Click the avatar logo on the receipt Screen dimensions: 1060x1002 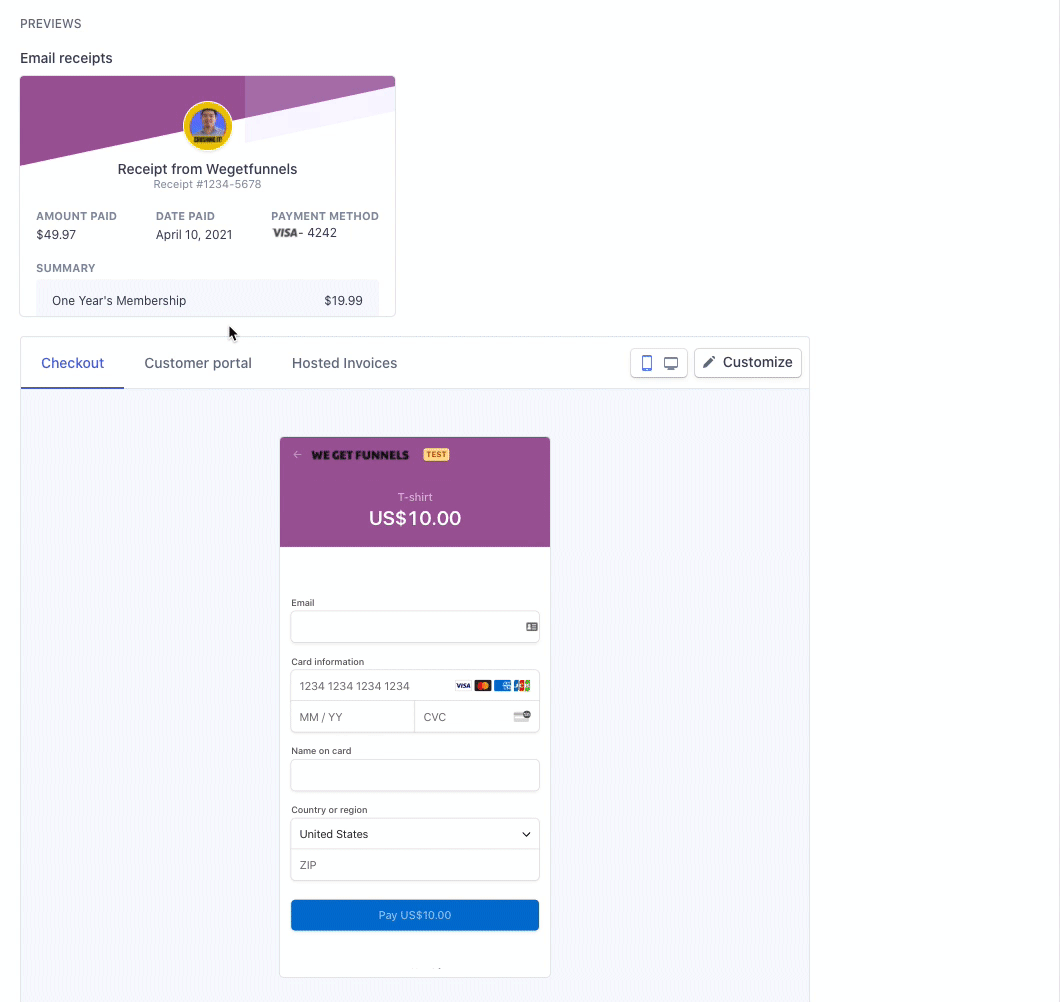[208, 126]
